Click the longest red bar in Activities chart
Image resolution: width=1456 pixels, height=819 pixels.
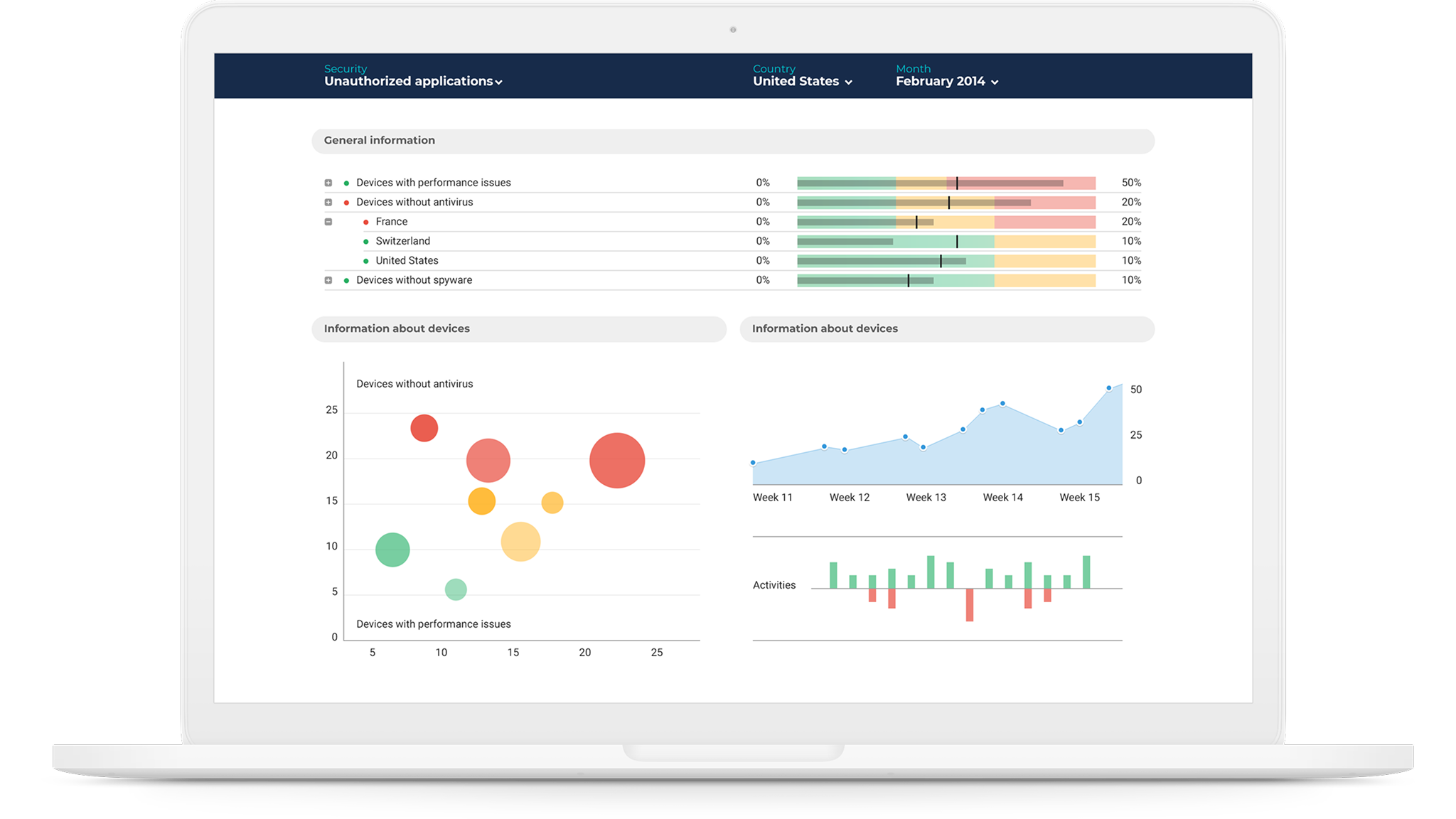coord(970,605)
